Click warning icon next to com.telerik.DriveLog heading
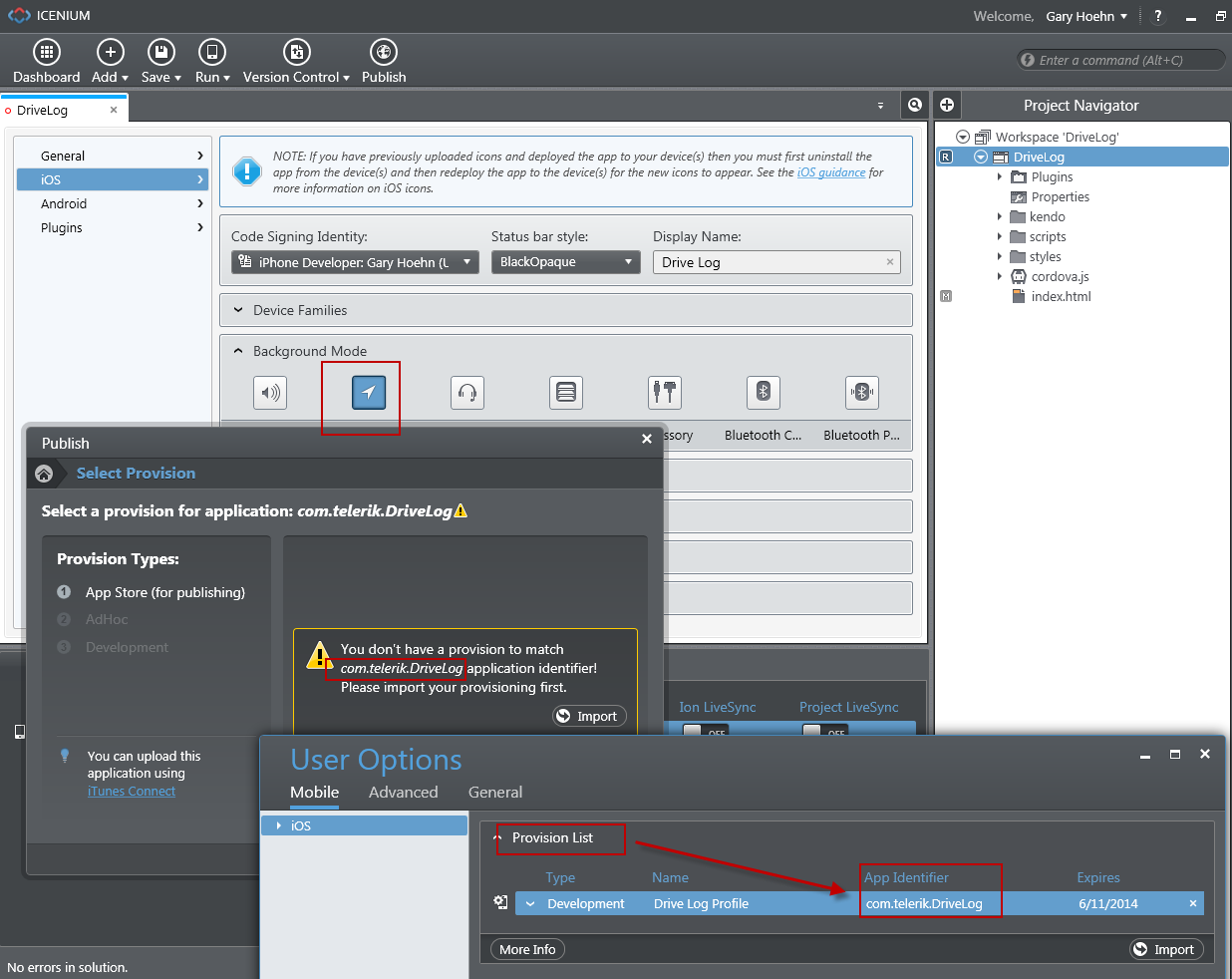1232x979 pixels. point(461,510)
